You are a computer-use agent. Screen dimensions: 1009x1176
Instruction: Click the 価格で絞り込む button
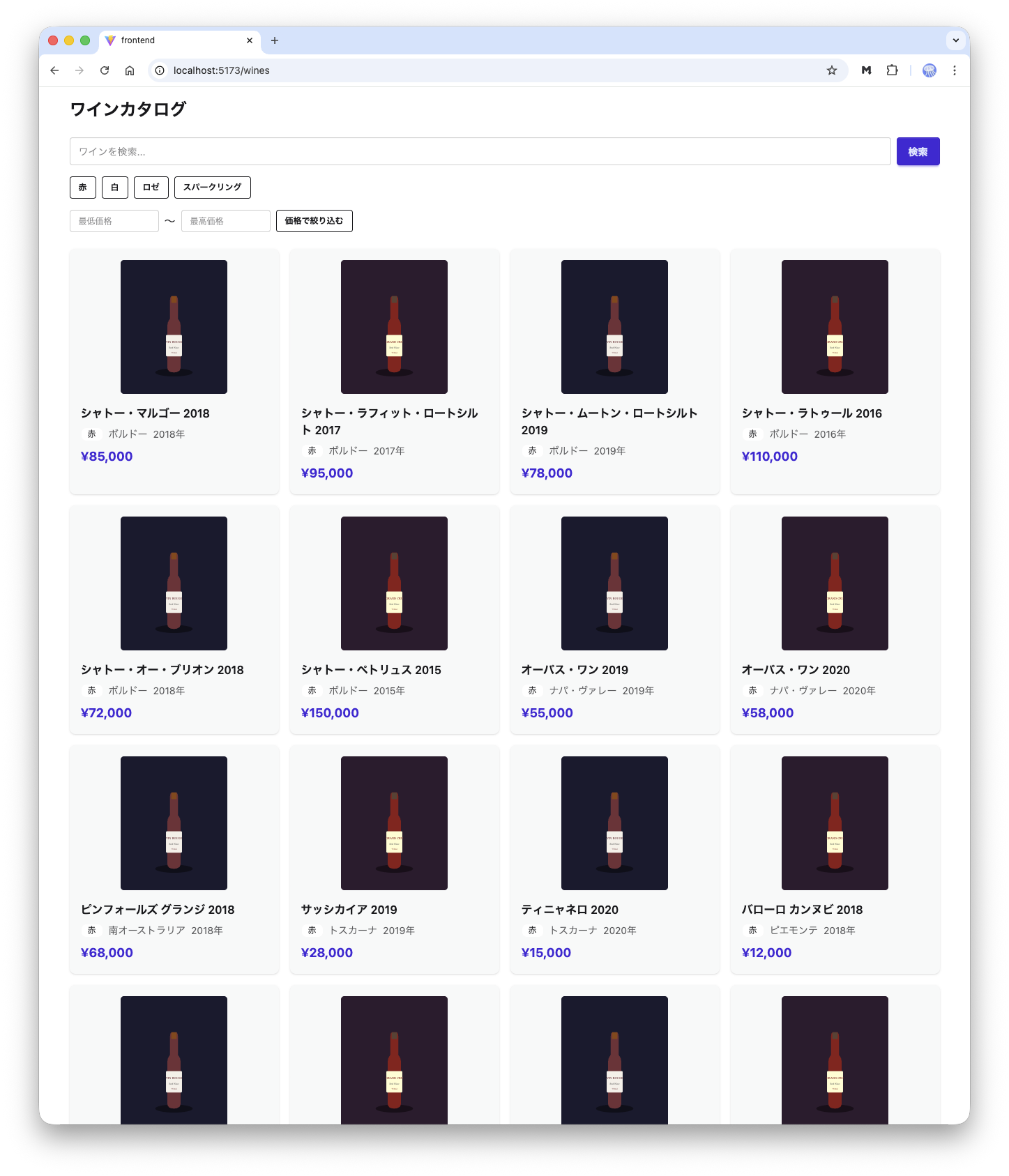314,221
